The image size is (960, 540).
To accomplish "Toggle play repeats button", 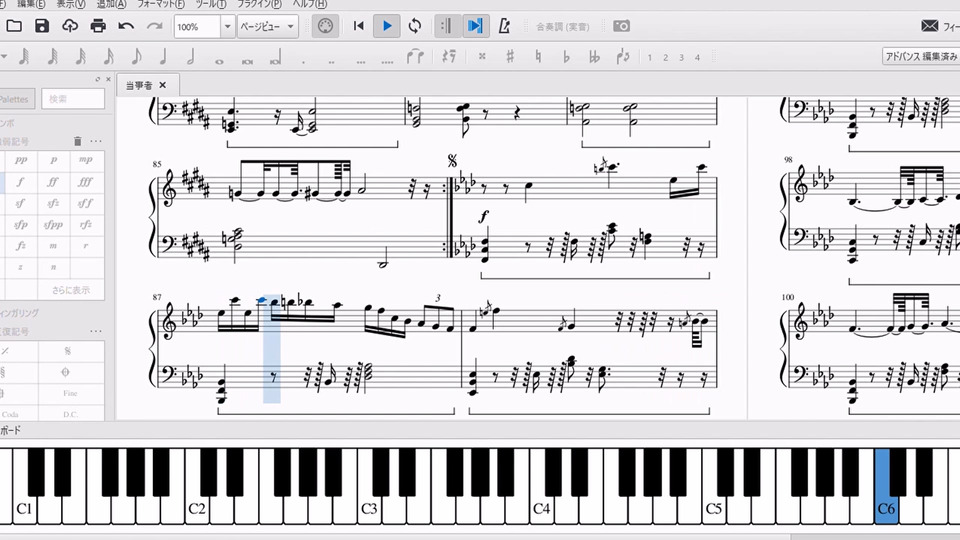I will point(447,26).
